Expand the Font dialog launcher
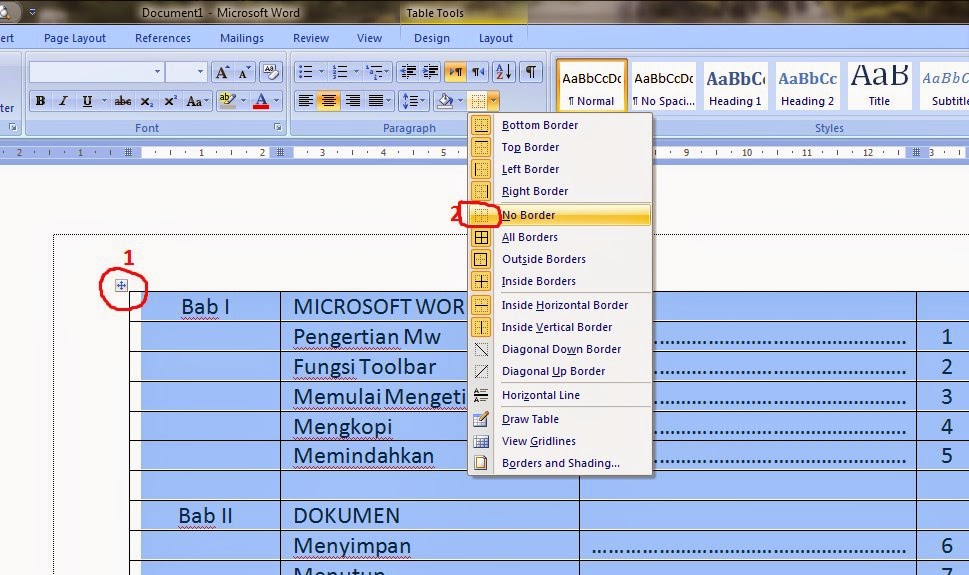The image size is (969, 575). (278, 127)
